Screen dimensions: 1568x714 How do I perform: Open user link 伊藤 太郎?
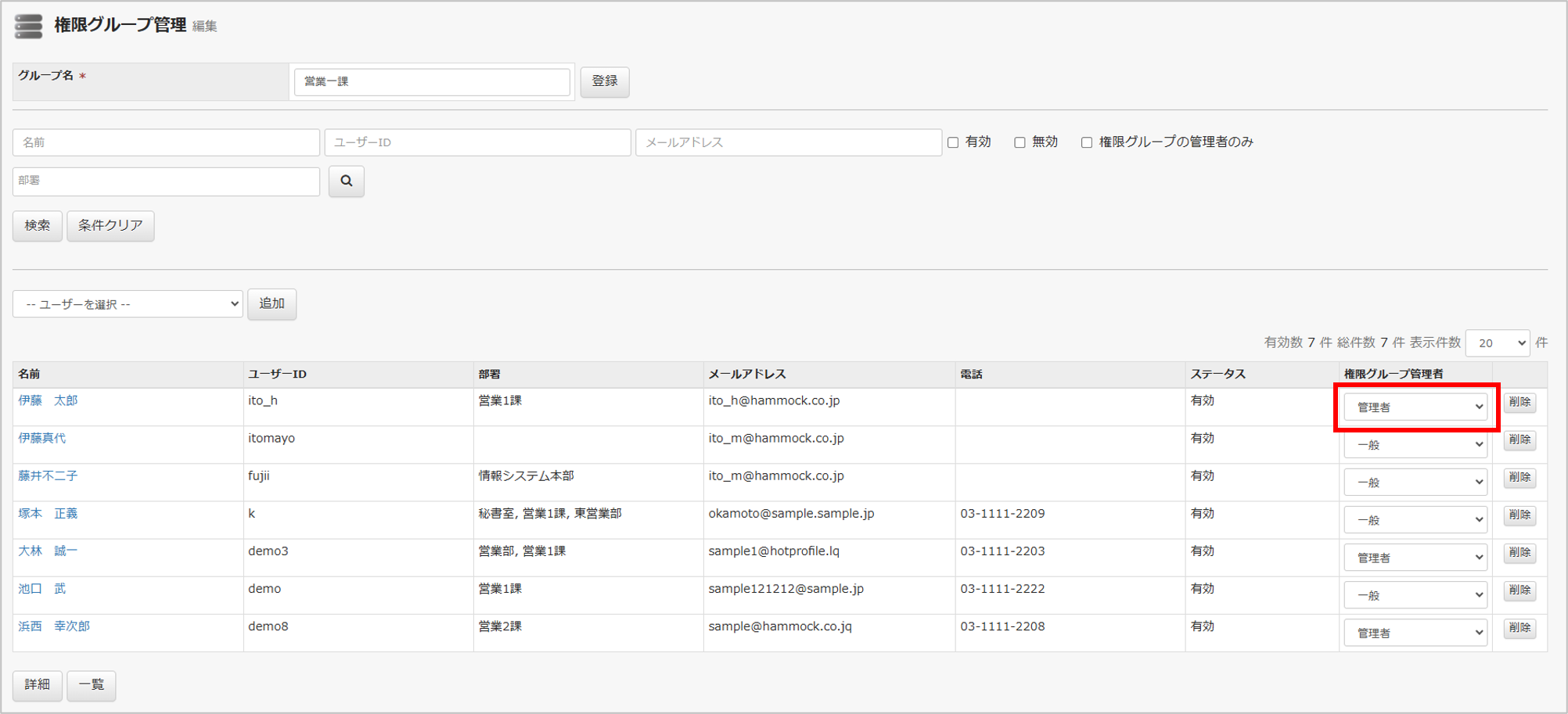click(48, 400)
